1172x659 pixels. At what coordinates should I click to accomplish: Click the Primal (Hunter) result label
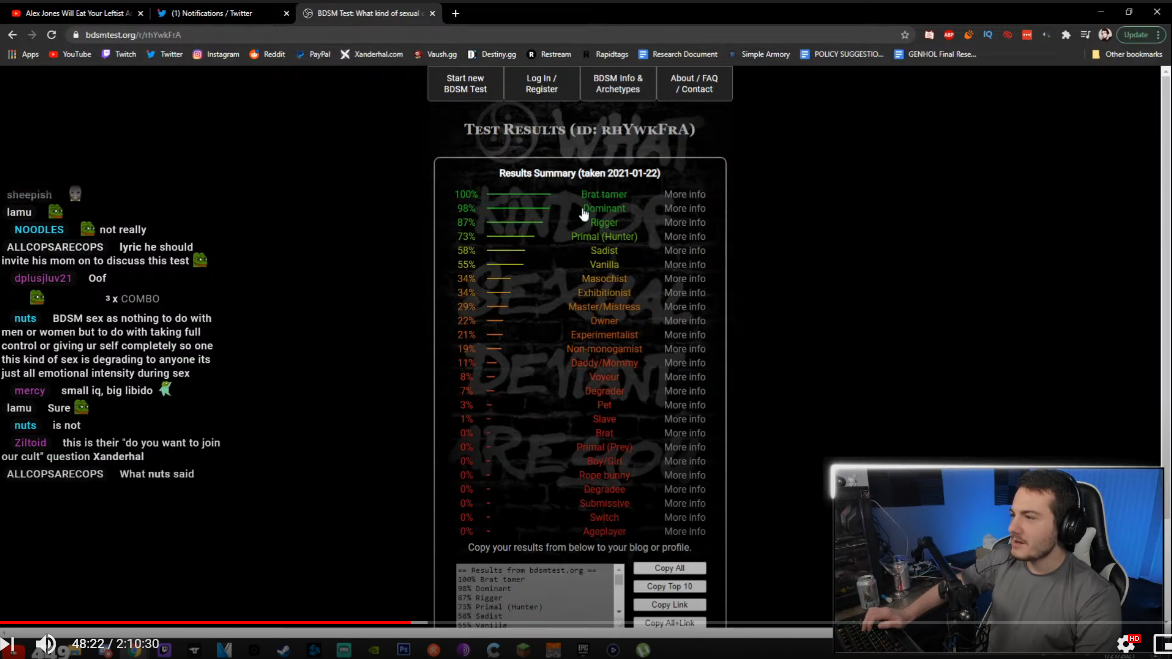click(x=604, y=236)
